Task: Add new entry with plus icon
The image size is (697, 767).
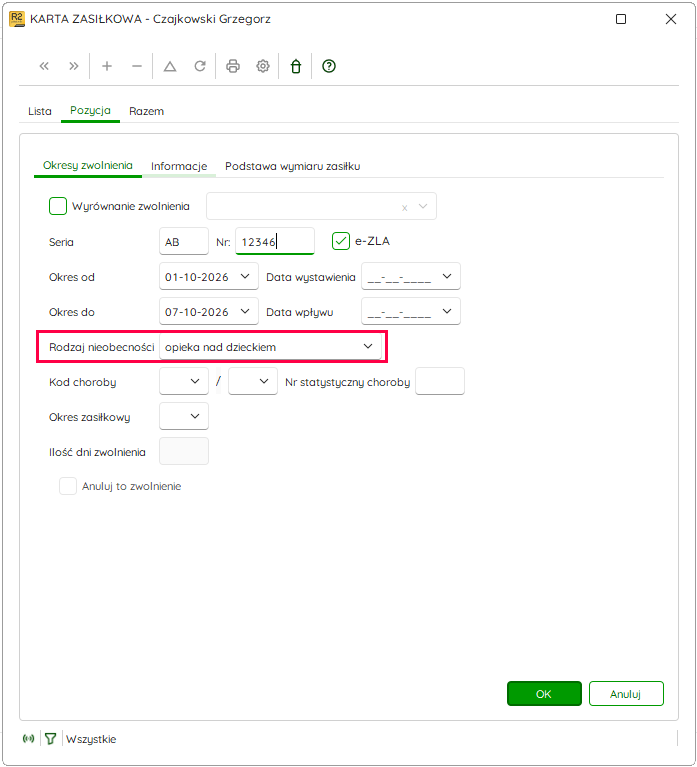Action: click(x=107, y=66)
